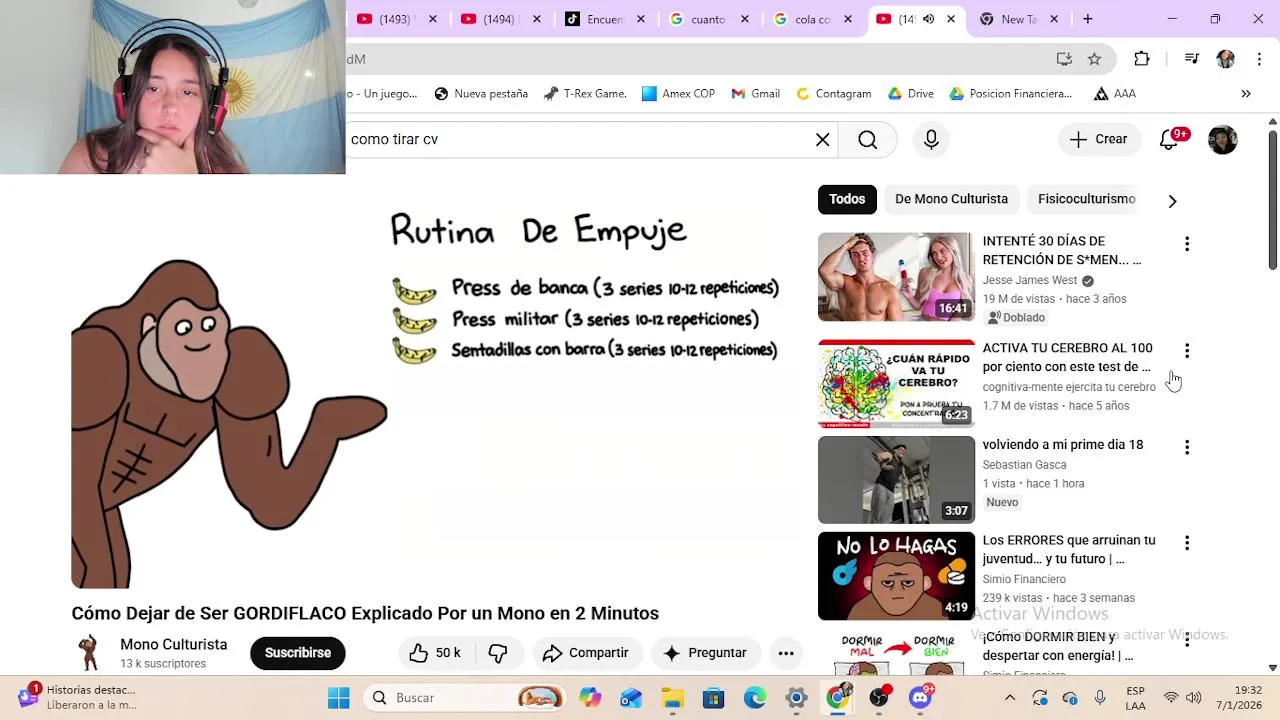Select the Fisicoculturismo filter chip
This screenshot has width=1280, height=720.
point(1086,199)
